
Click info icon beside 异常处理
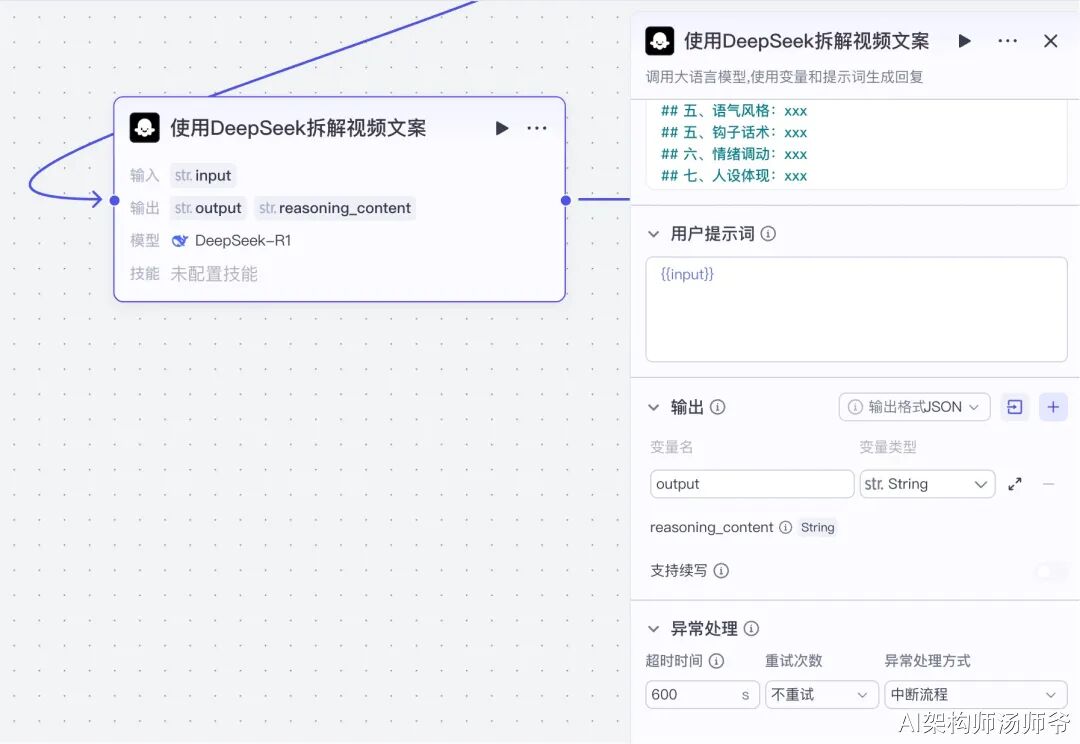click(751, 628)
